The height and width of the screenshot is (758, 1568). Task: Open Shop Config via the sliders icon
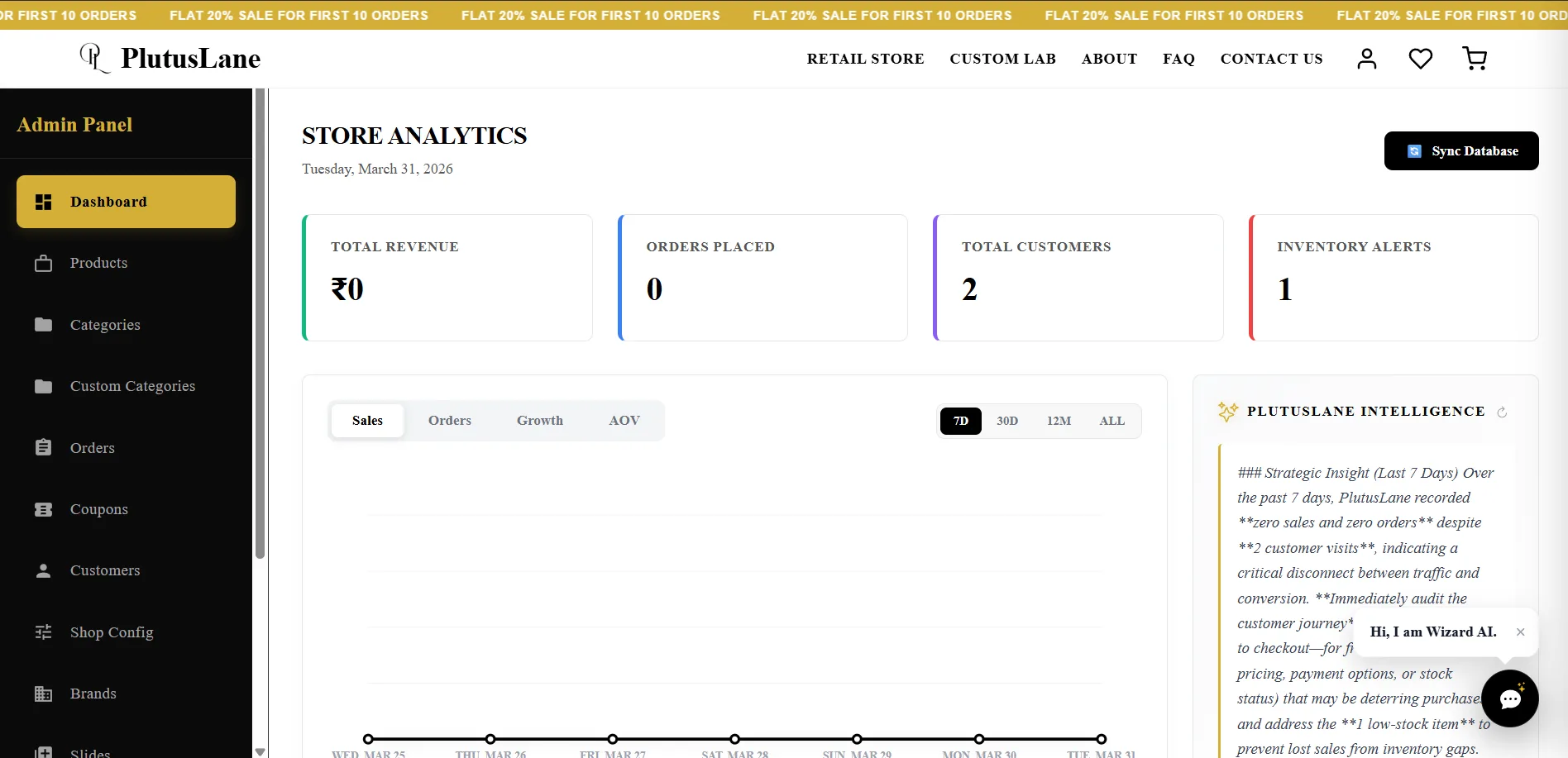coord(43,632)
